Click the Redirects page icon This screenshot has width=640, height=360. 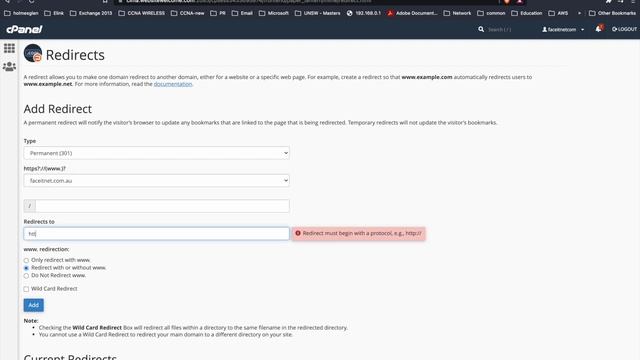pos(33,53)
